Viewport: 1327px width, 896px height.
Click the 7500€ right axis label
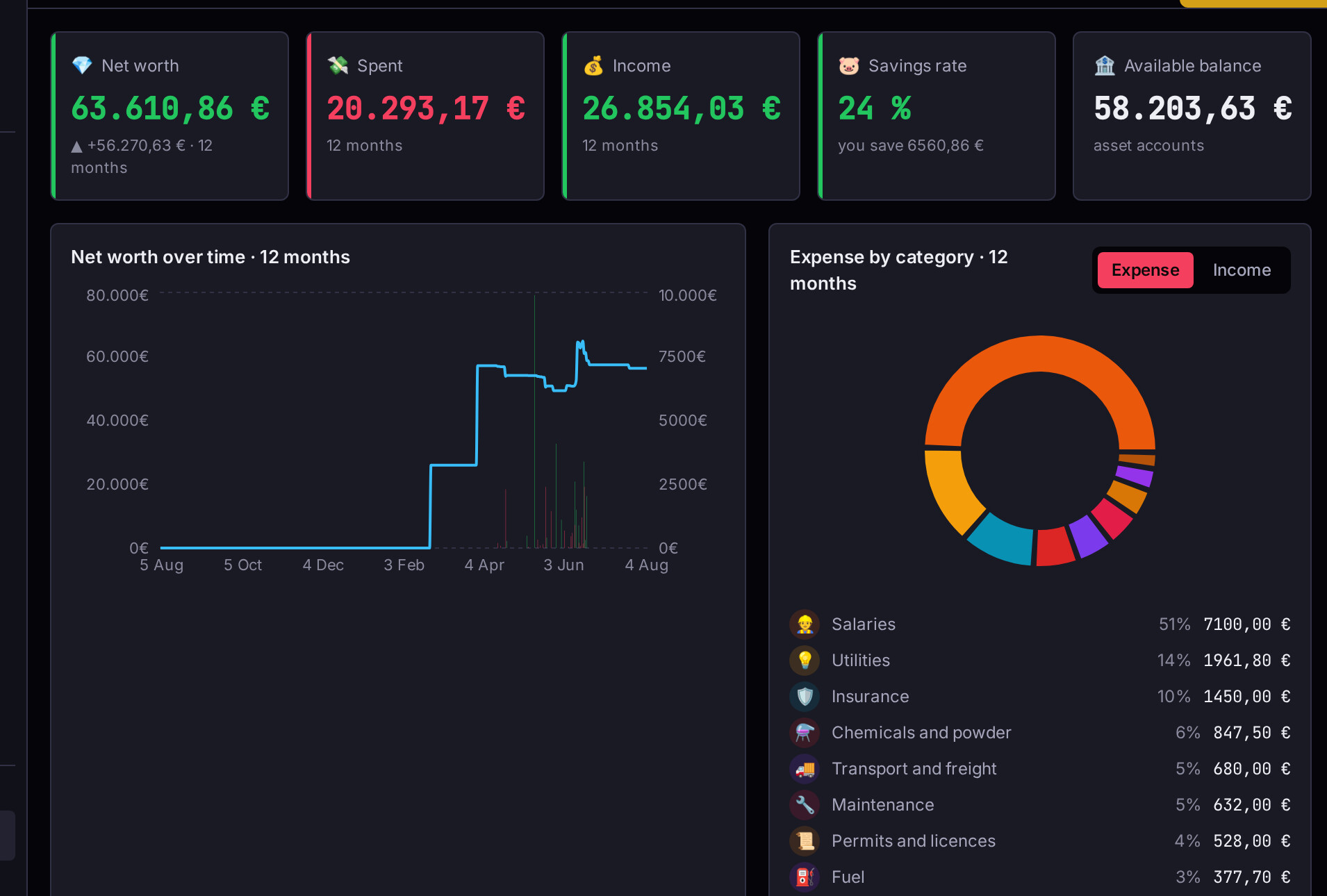pos(682,356)
